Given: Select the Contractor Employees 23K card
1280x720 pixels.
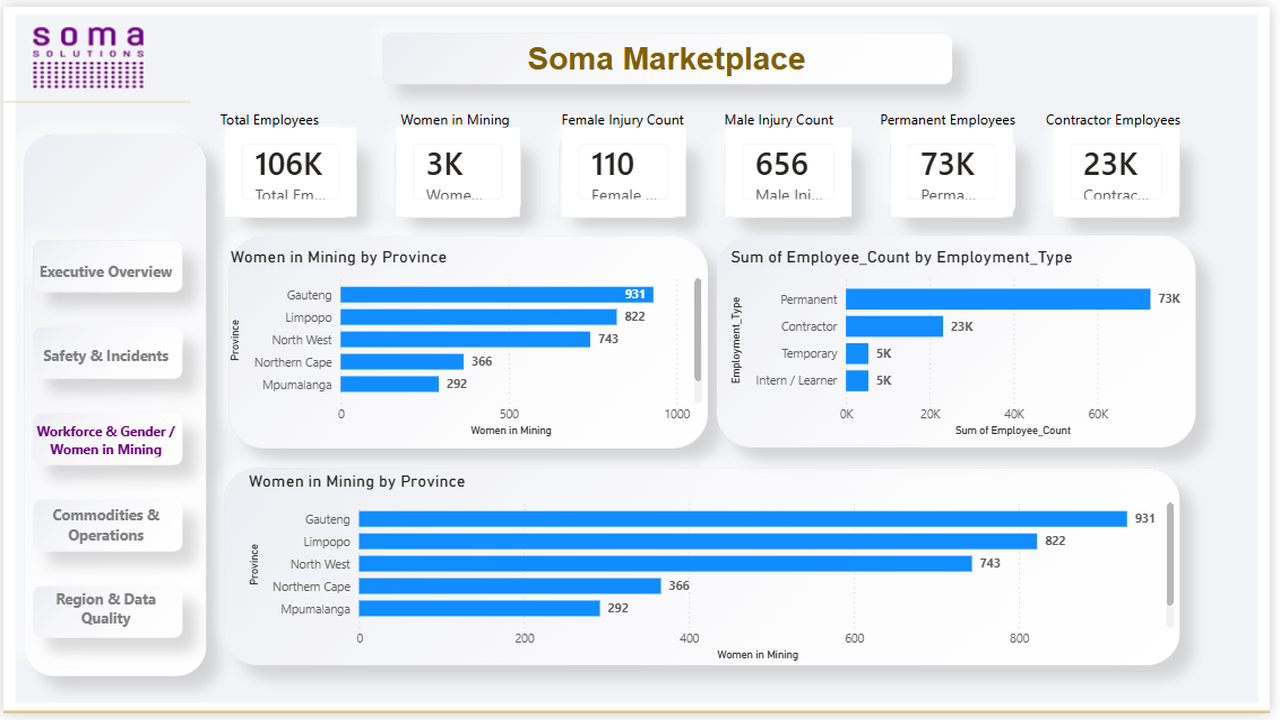Looking at the screenshot, I should pyautogui.click(x=1116, y=172).
